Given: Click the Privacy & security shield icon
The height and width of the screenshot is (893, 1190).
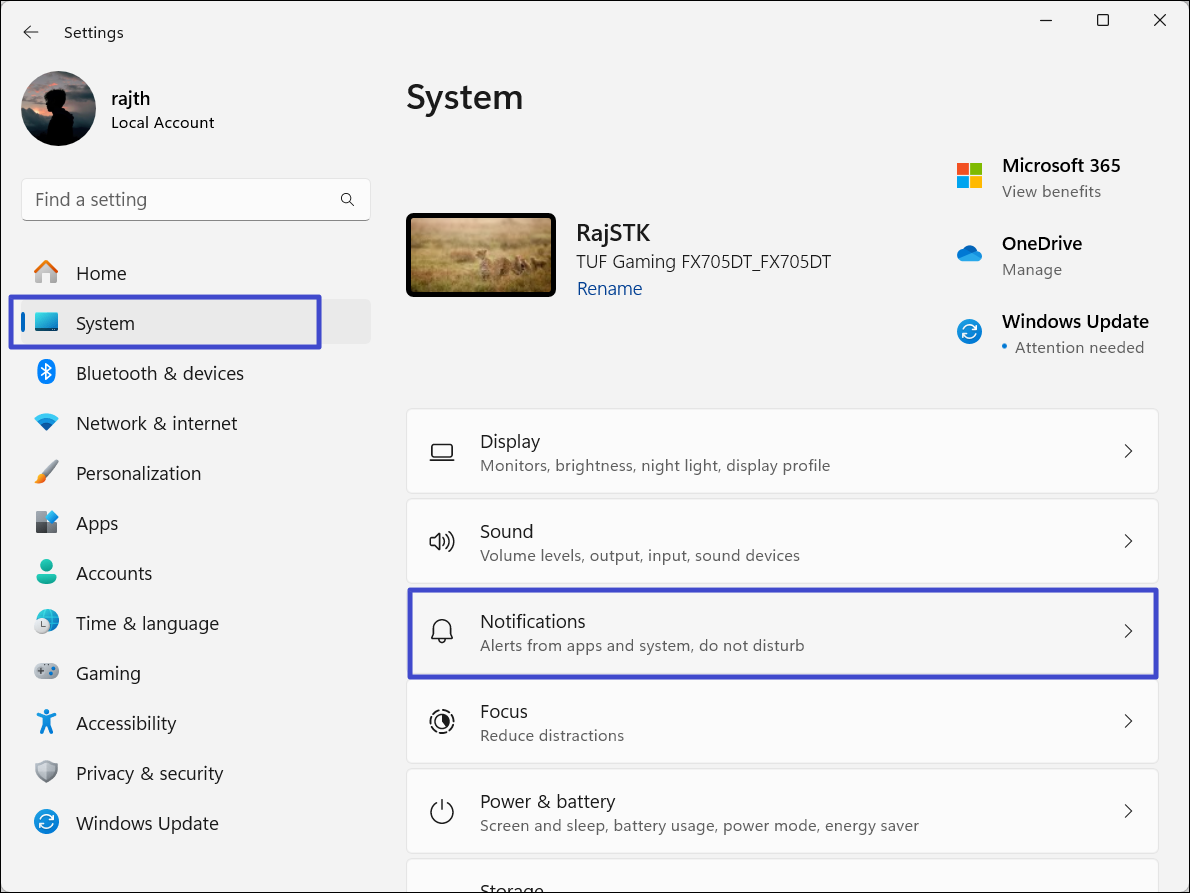Looking at the screenshot, I should click(46, 772).
